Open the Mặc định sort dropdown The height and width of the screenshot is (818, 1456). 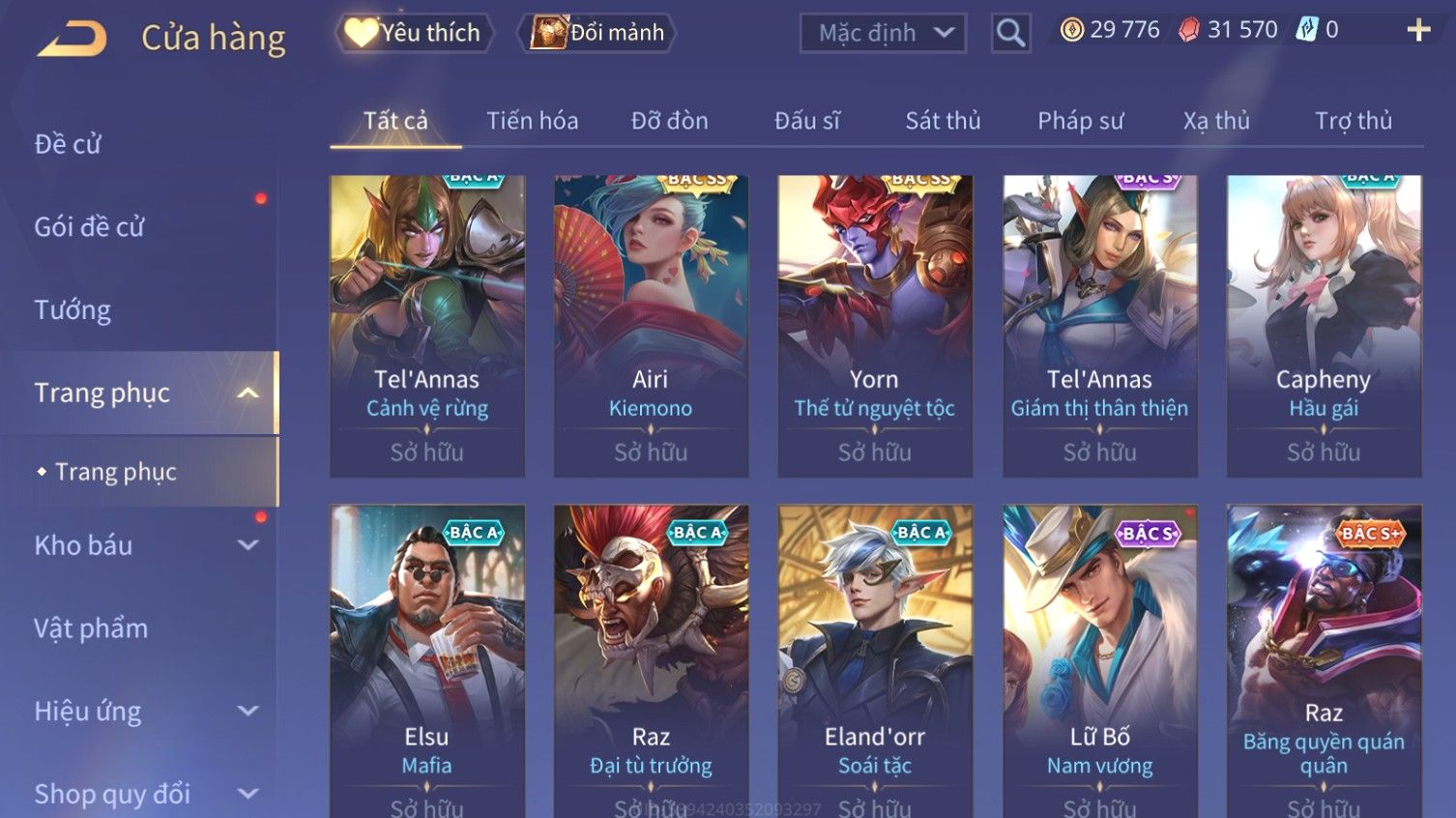[883, 33]
